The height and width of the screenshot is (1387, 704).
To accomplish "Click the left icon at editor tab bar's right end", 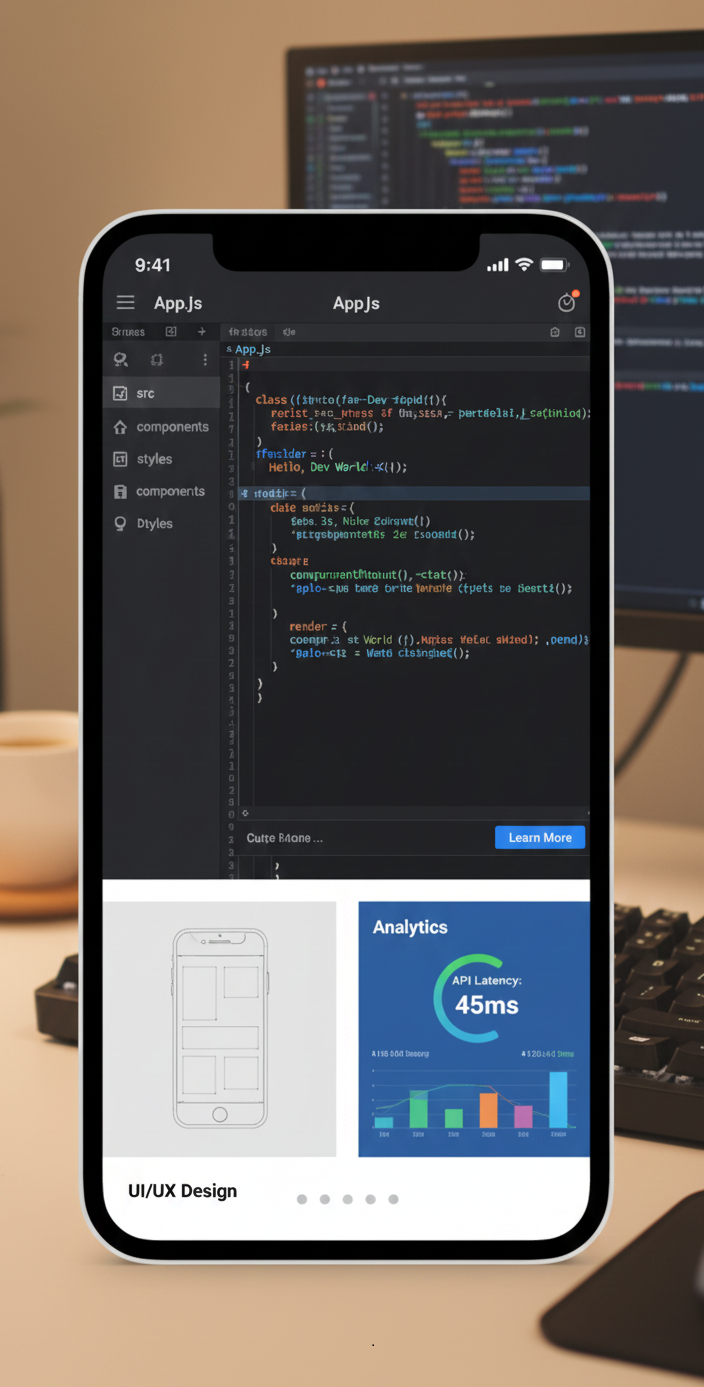I will [555, 331].
